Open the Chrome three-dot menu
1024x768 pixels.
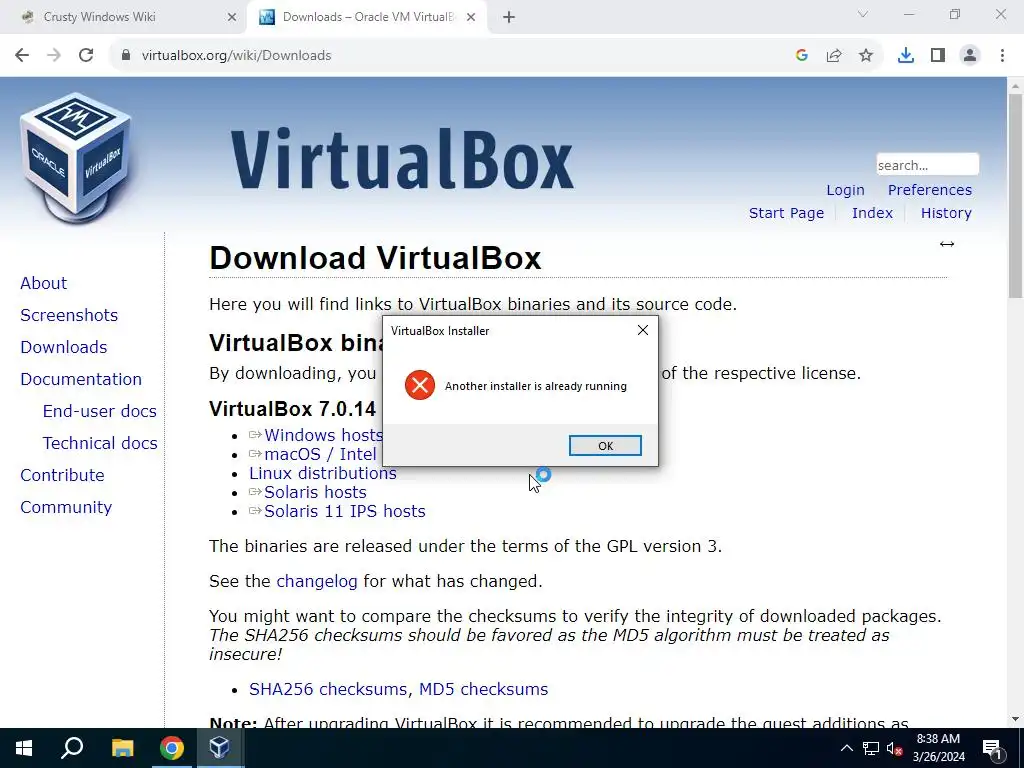point(1002,56)
